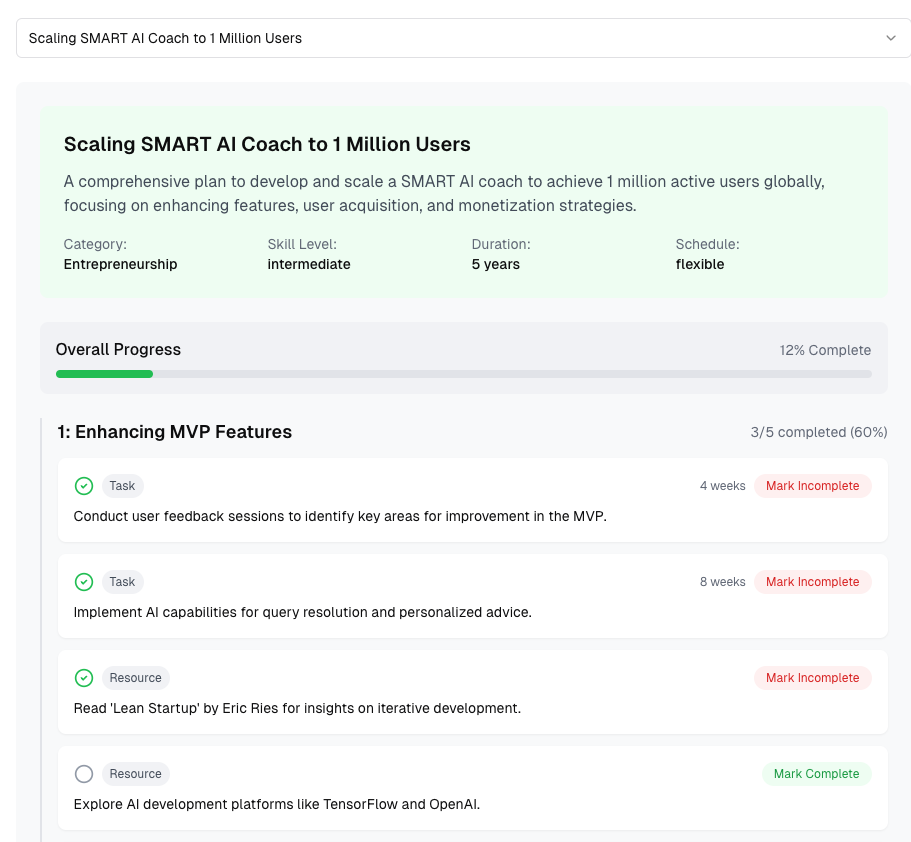Click the '12% Complete' progress label
911x842 pixels.
click(x=825, y=350)
